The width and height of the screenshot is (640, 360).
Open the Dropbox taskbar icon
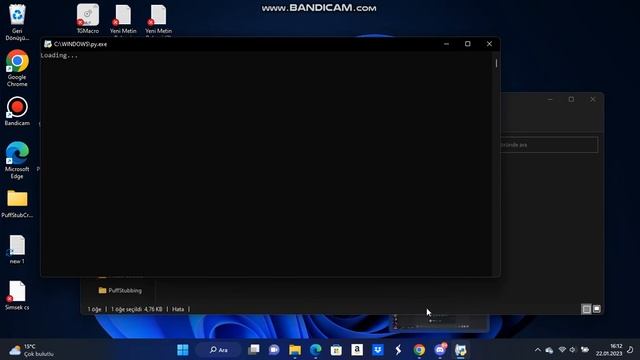(378, 350)
